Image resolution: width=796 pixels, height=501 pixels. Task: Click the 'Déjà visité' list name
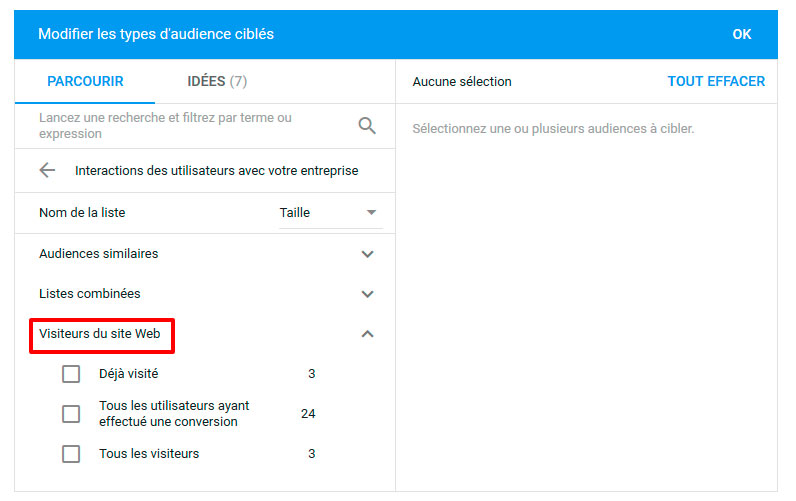pos(128,374)
